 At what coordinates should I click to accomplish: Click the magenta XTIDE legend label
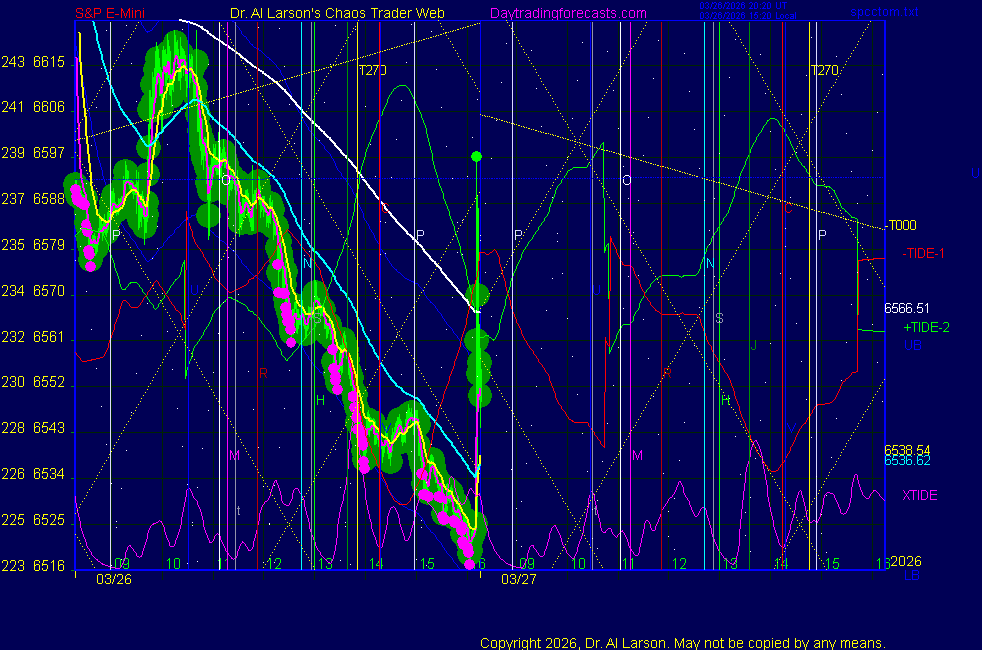coord(920,495)
